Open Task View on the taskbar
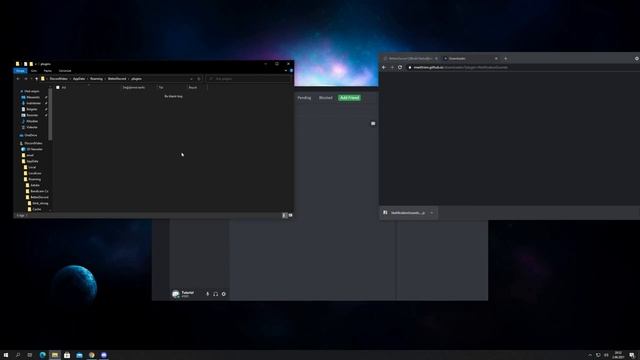Viewport: 640px width, 360px height. tap(30, 355)
